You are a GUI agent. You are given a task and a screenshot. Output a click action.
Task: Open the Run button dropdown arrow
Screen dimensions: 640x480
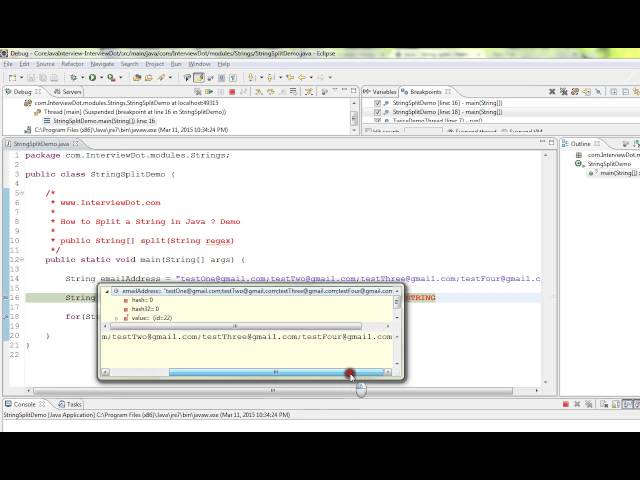[102, 77]
